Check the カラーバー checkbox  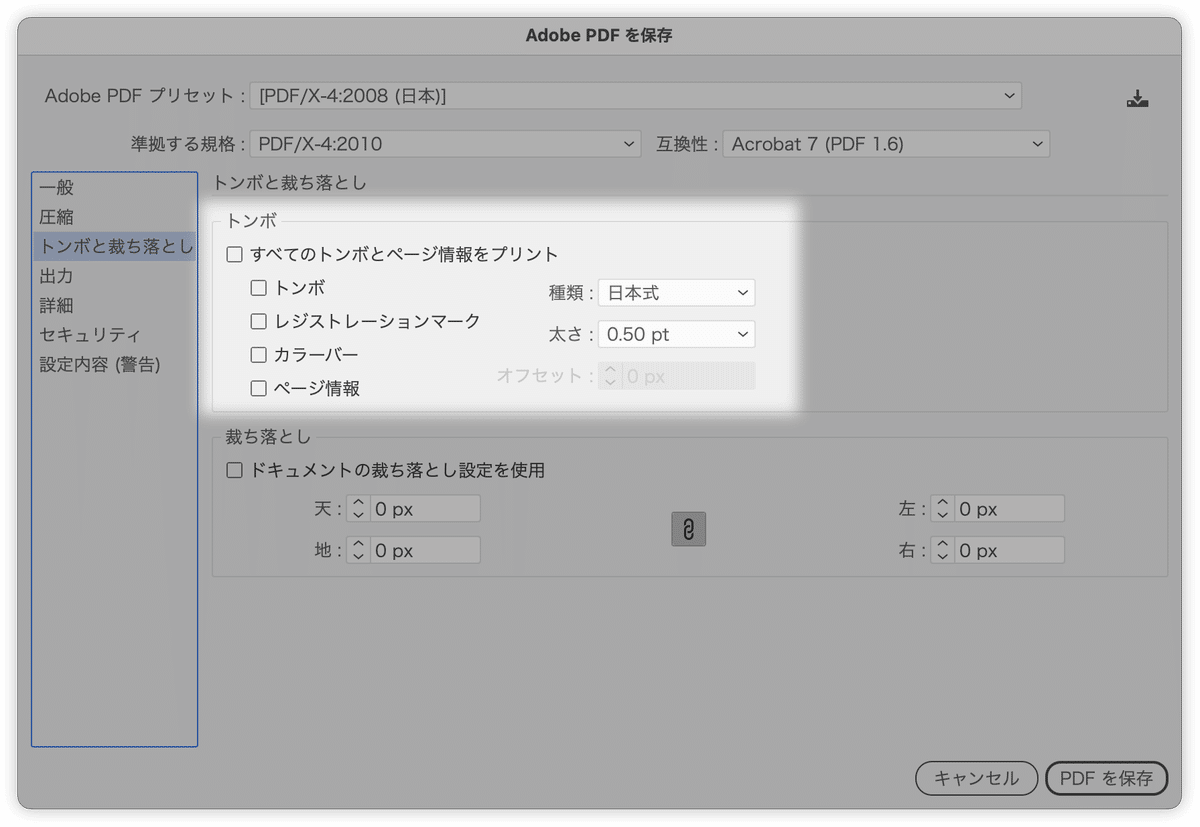[x=259, y=355]
